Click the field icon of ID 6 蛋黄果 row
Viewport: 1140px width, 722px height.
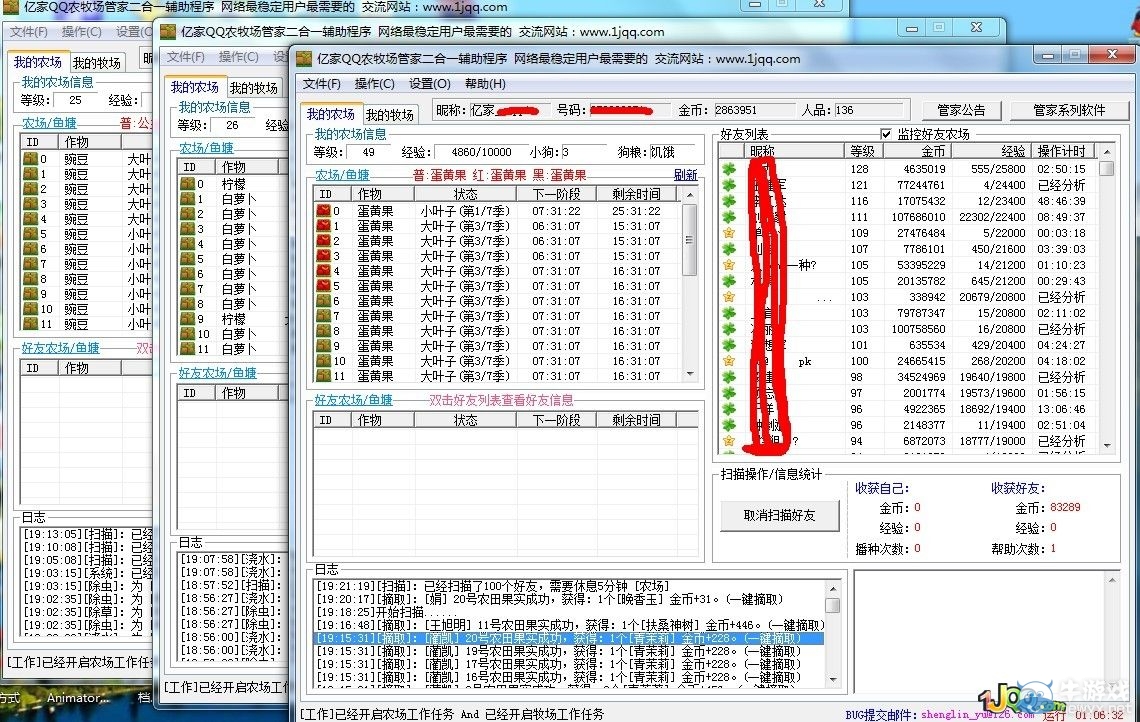tap(324, 301)
